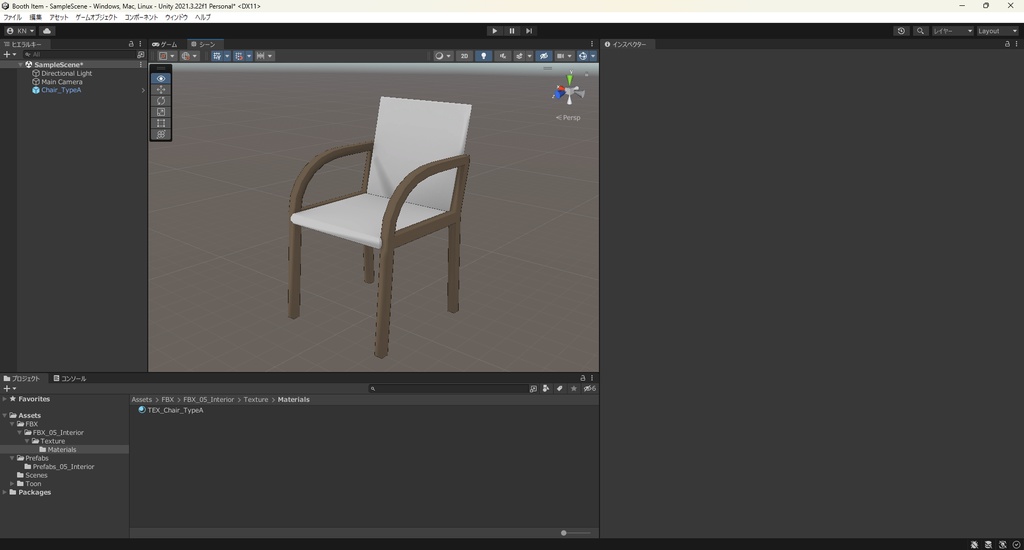Image resolution: width=1024 pixels, height=550 pixels.
Task: Open the ゲームオブジェクト menu
Action: click(x=96, y=17)
